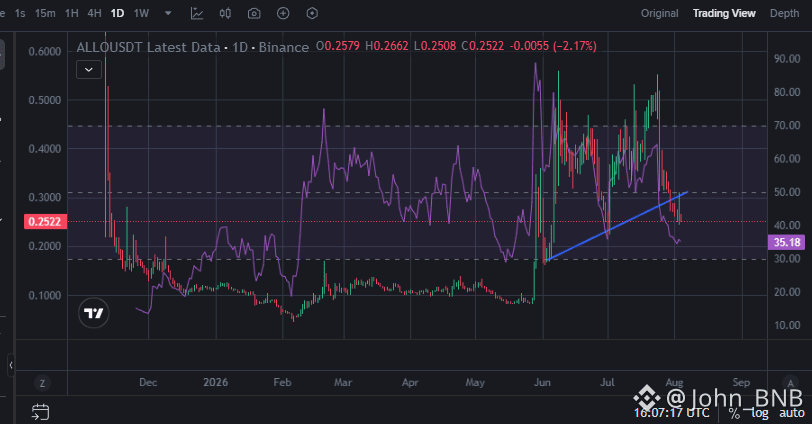Click the 70.00 right axis label
This screenshot has width=812, height=424.
point(787,125)
